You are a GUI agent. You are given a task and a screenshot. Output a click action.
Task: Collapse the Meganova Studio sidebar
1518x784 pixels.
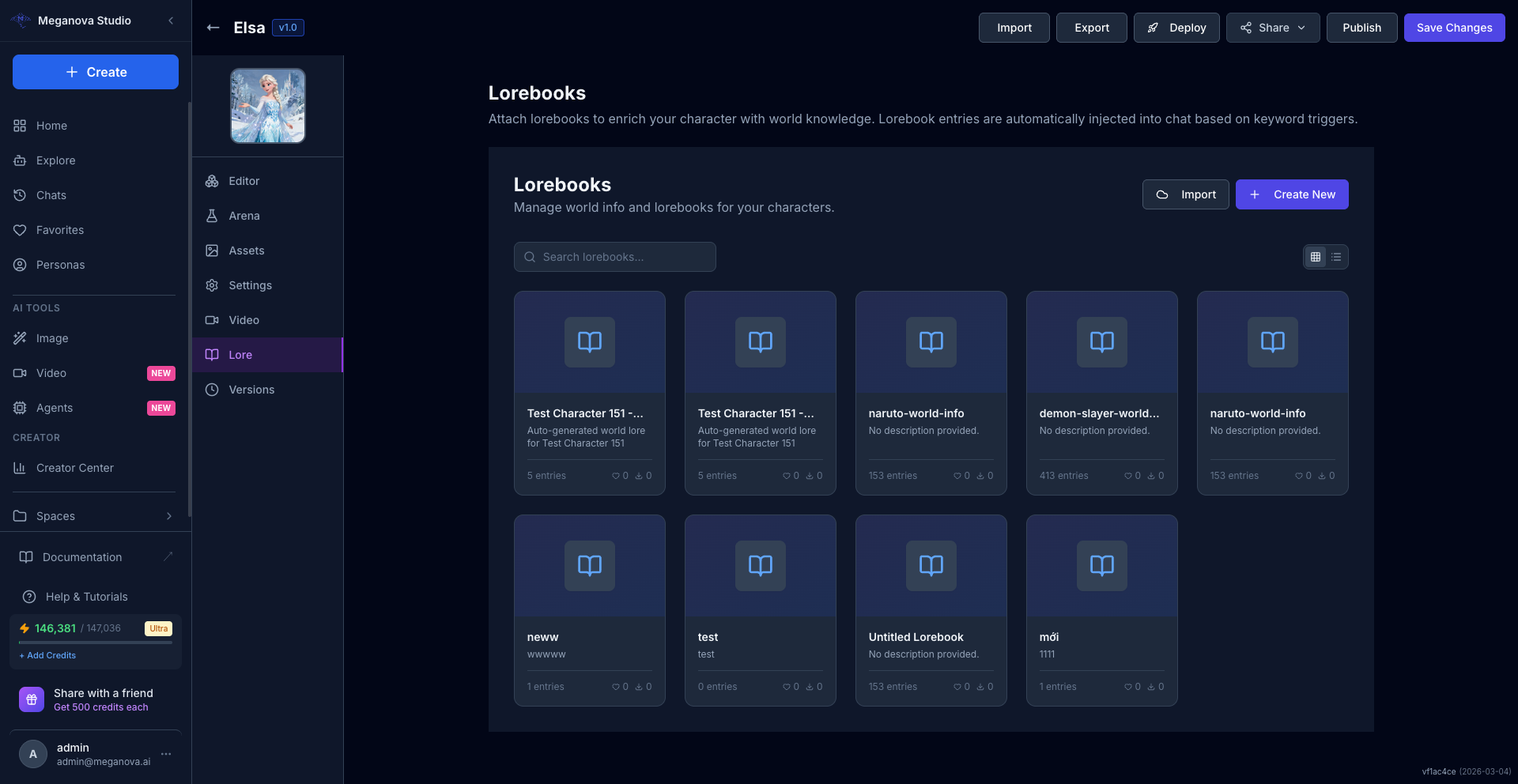[171, 21]
